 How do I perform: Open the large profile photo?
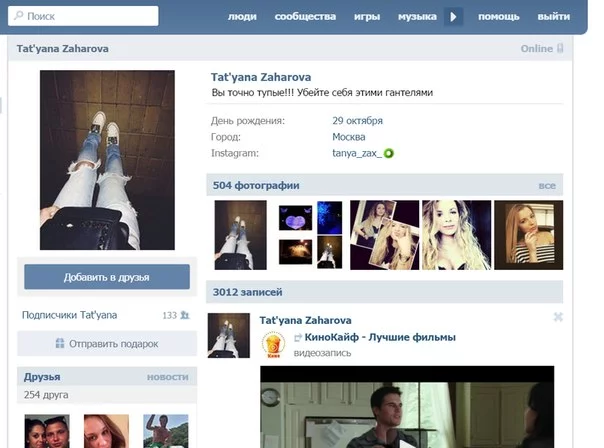(107, 160)
